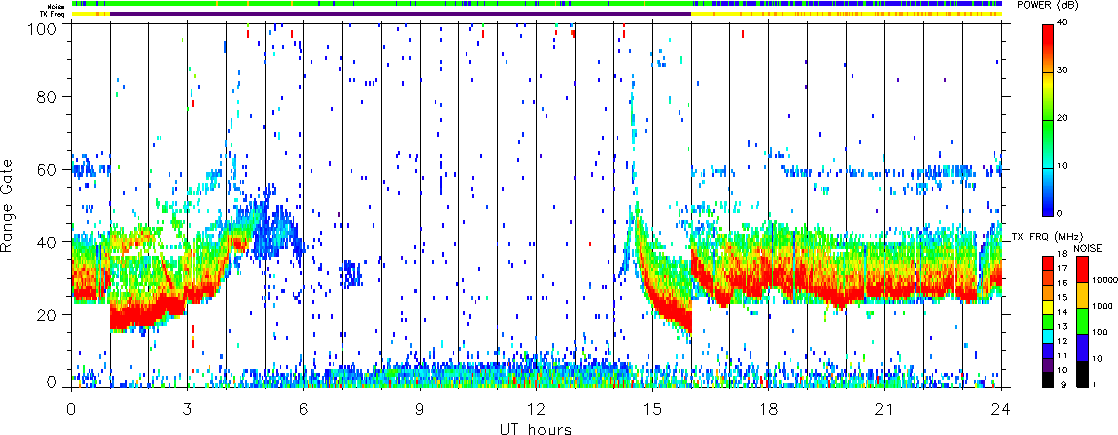This screenshot has width=1118, height=435.
Task: Click the 24 tick on UT hours axis
Action: pyautogui.click(x=1001, y=409)
